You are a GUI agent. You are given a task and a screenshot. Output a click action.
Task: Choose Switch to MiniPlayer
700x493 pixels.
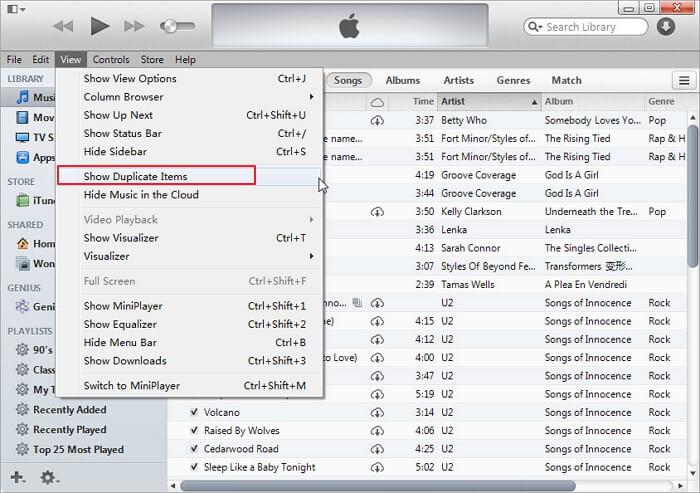pos(190,386)
